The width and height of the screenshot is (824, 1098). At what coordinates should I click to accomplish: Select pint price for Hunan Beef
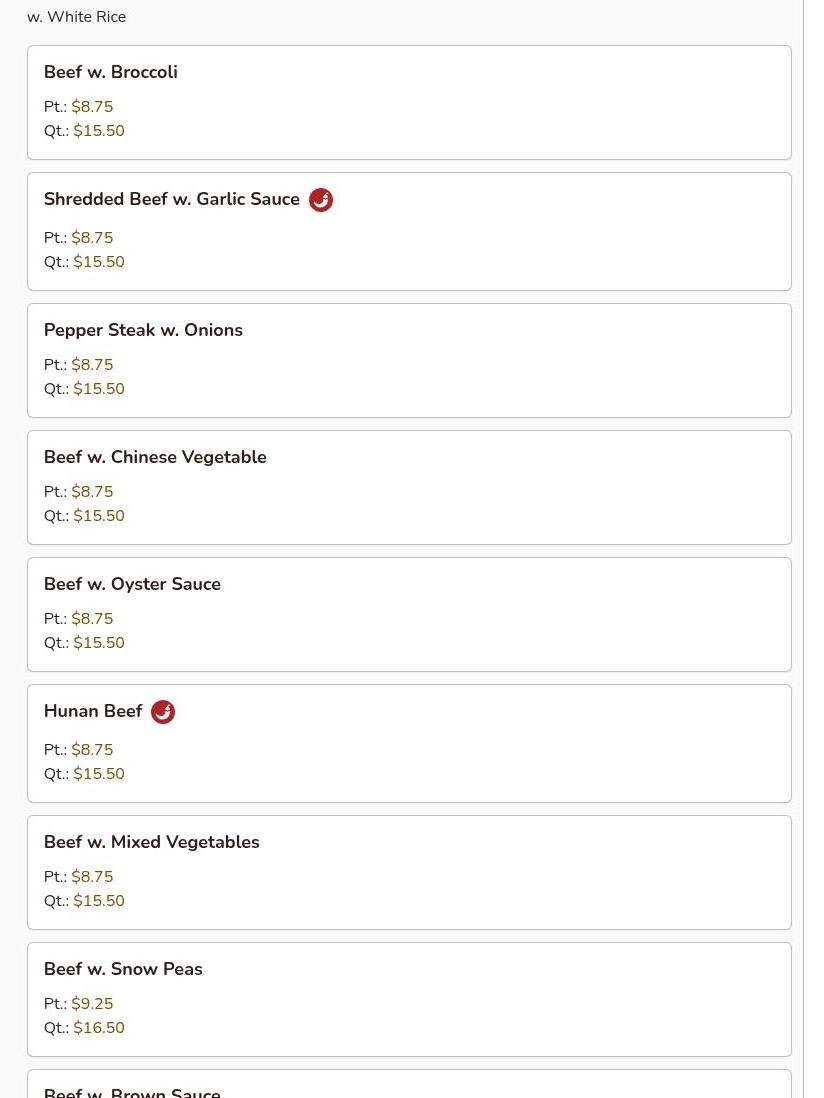pos(92,750)
